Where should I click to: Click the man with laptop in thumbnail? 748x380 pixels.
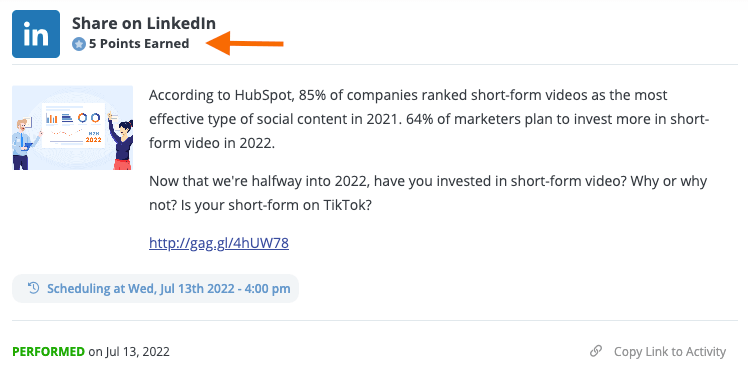tap(23, 144)
